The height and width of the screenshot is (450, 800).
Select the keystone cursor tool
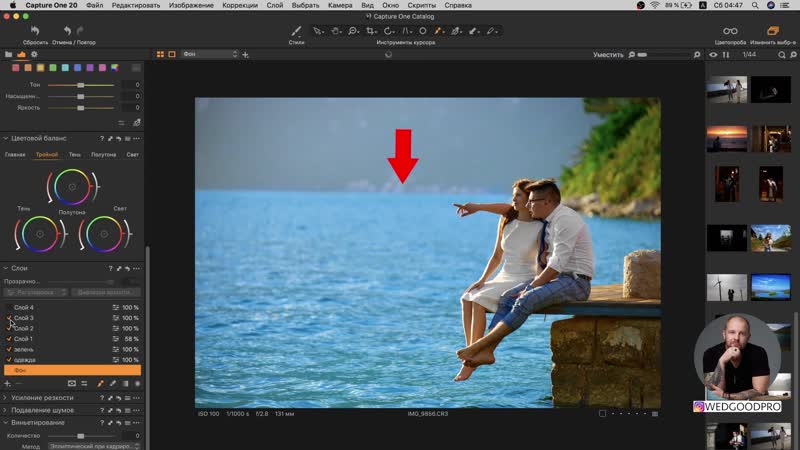point(407,31)
